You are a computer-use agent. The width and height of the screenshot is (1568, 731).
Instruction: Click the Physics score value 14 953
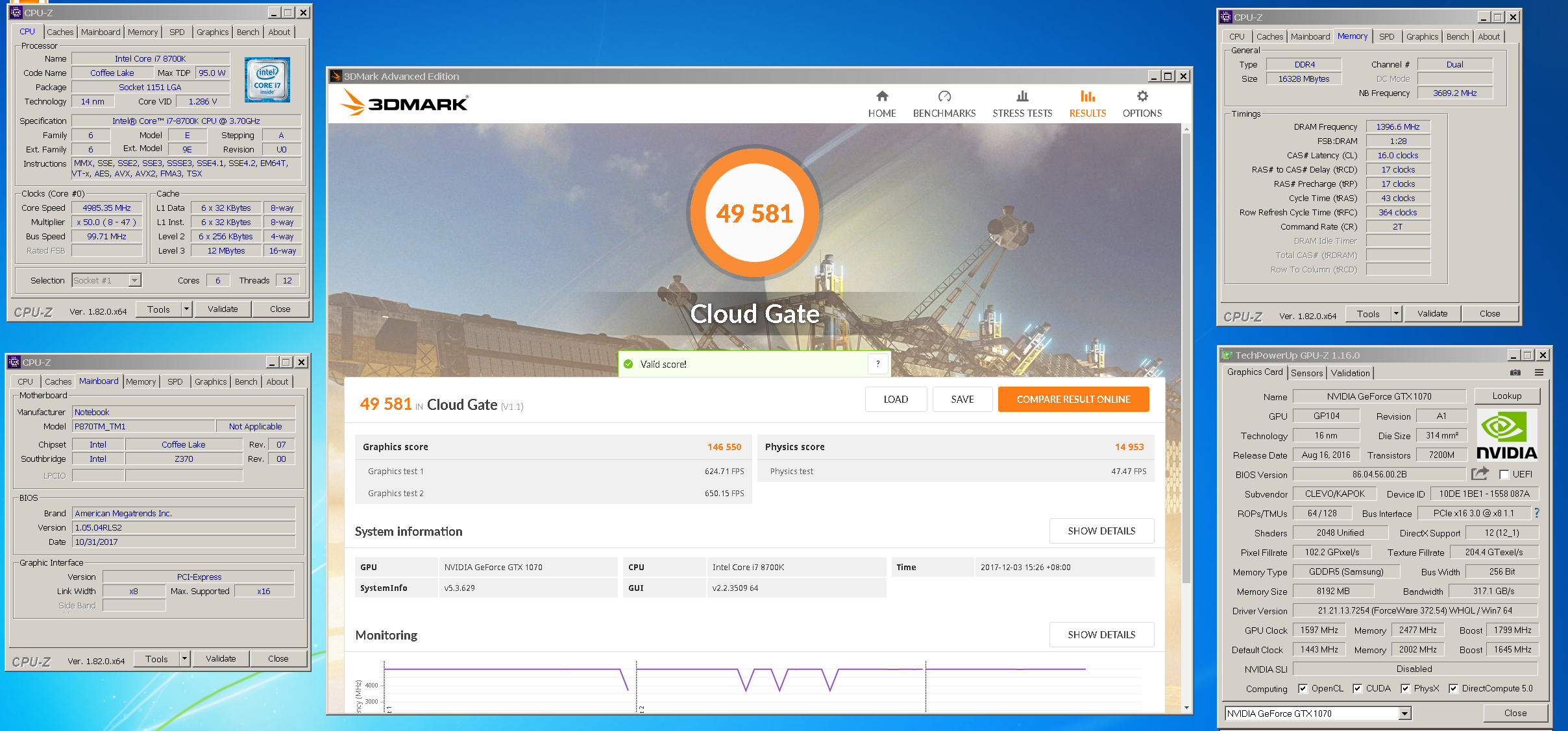(1129, 447)
